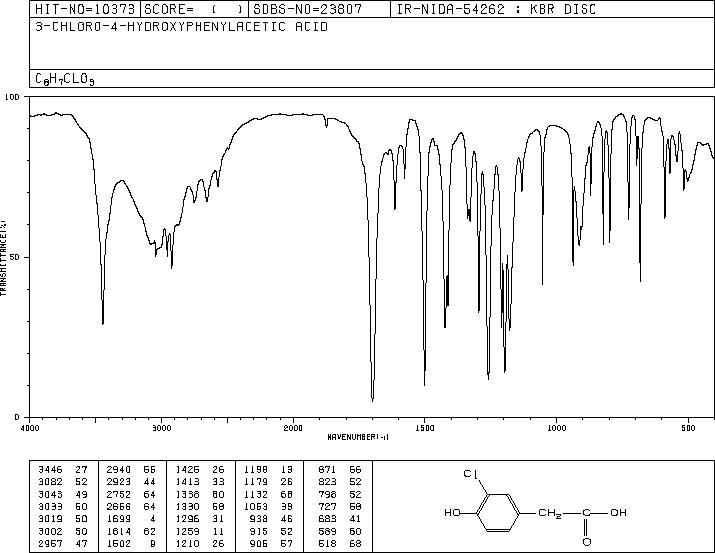Select the 1602 peak entry
Screen dimensions: 715x553
pyautogui.click(x=131, y=543)
